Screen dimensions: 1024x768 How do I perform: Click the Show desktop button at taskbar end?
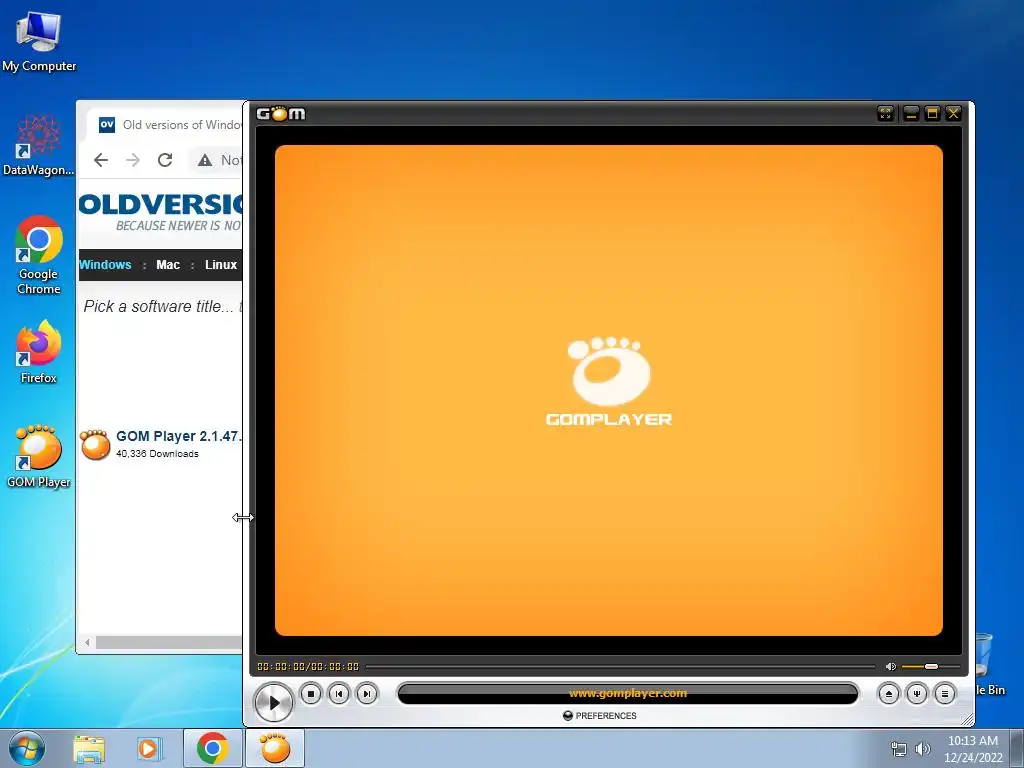(1017, 748)
